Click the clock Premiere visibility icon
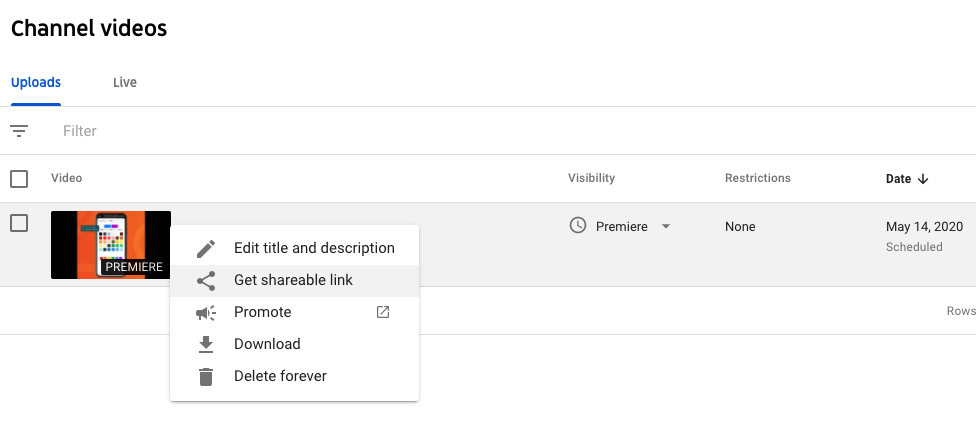This screenshot has width=976, height=424. point(577,226)
